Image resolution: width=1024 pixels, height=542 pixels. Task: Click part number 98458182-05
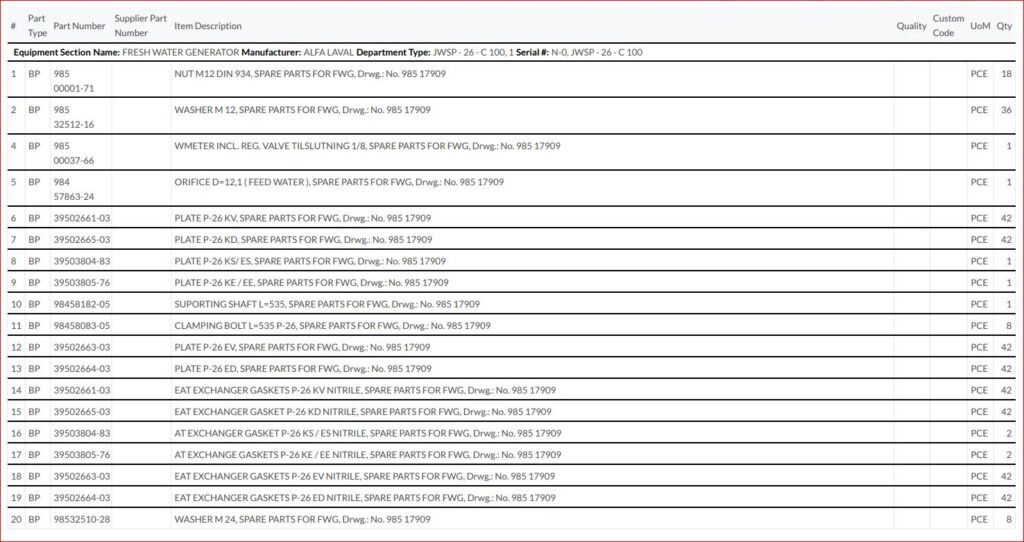[81, 304]
